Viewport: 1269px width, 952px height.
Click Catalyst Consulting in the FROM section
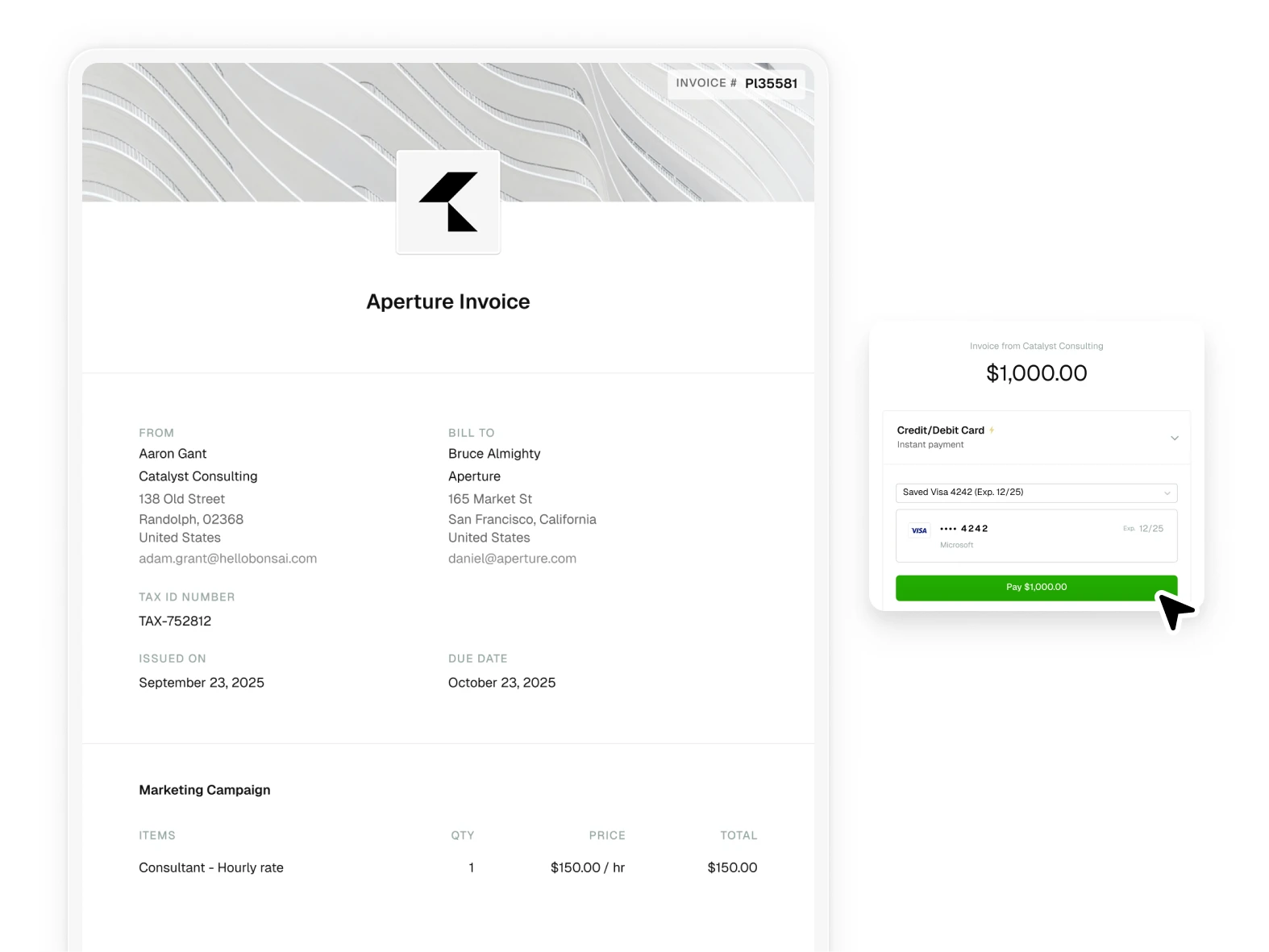(x=198, y=476)
